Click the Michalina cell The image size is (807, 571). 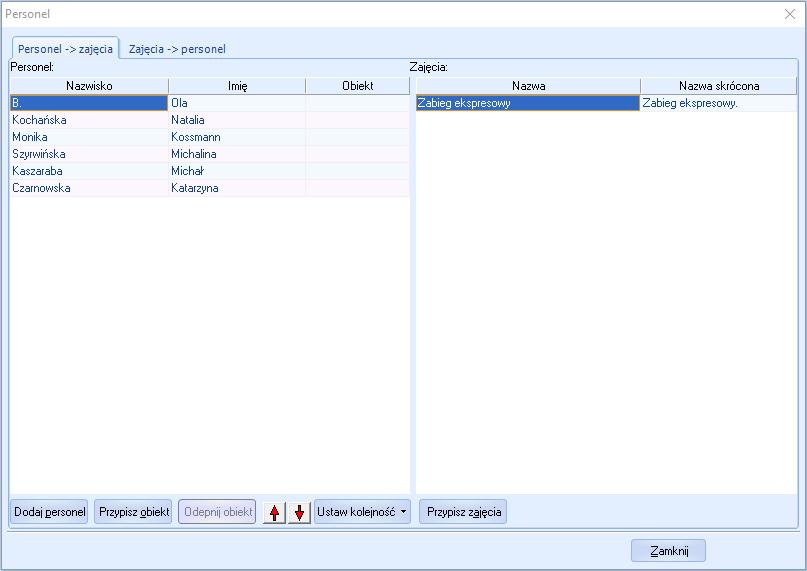237,154
